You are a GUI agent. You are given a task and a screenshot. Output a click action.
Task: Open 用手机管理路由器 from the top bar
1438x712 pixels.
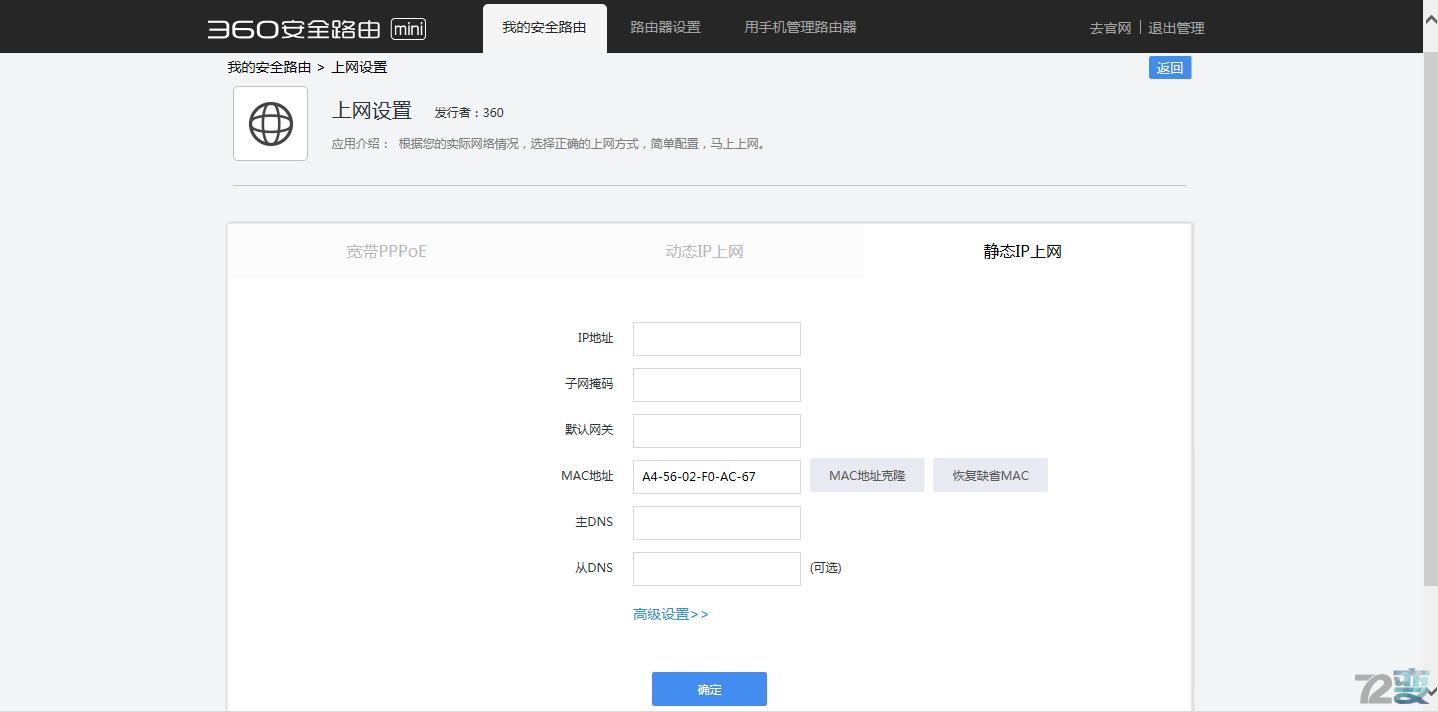coord(799,27)
